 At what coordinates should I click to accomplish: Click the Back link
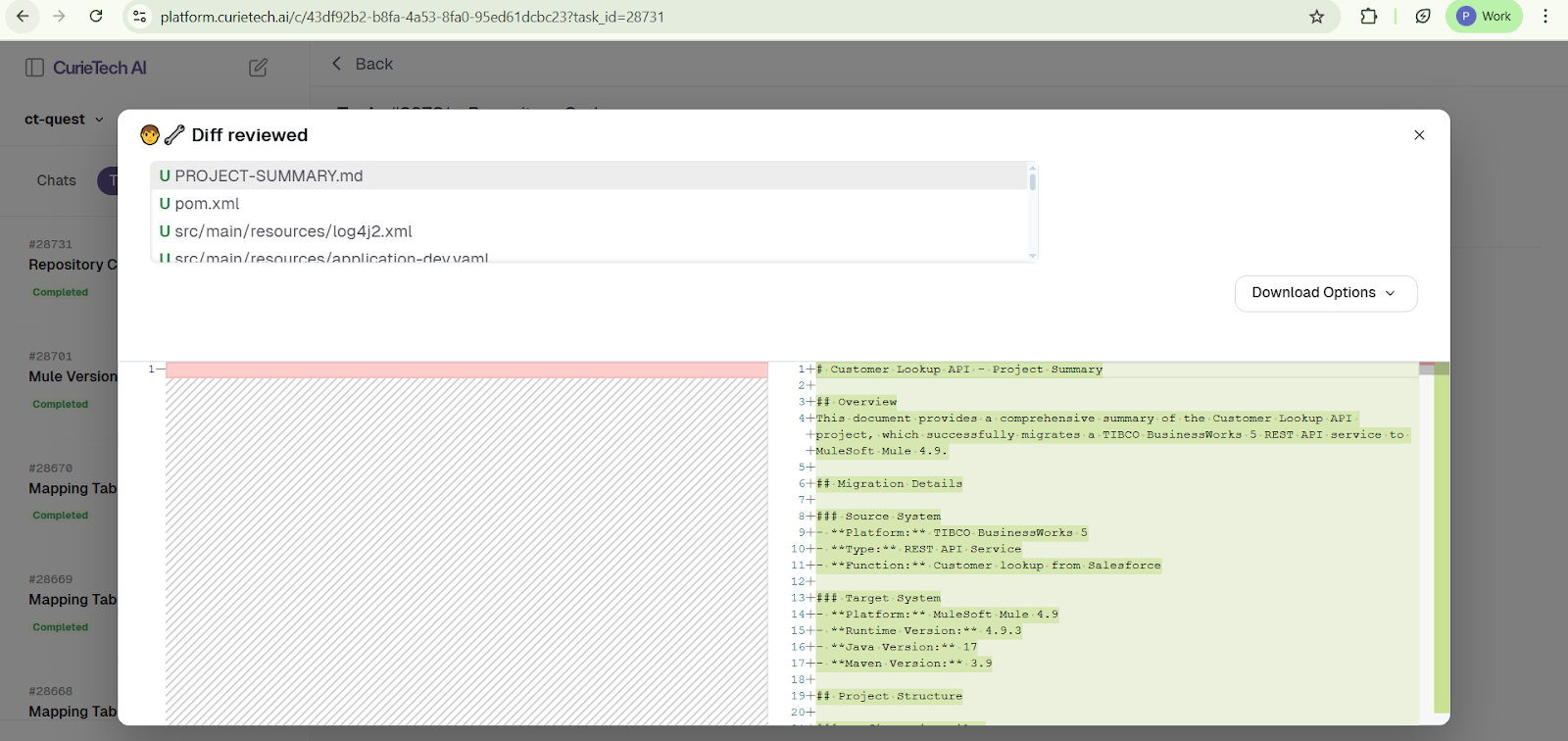(x=362, y=64)
